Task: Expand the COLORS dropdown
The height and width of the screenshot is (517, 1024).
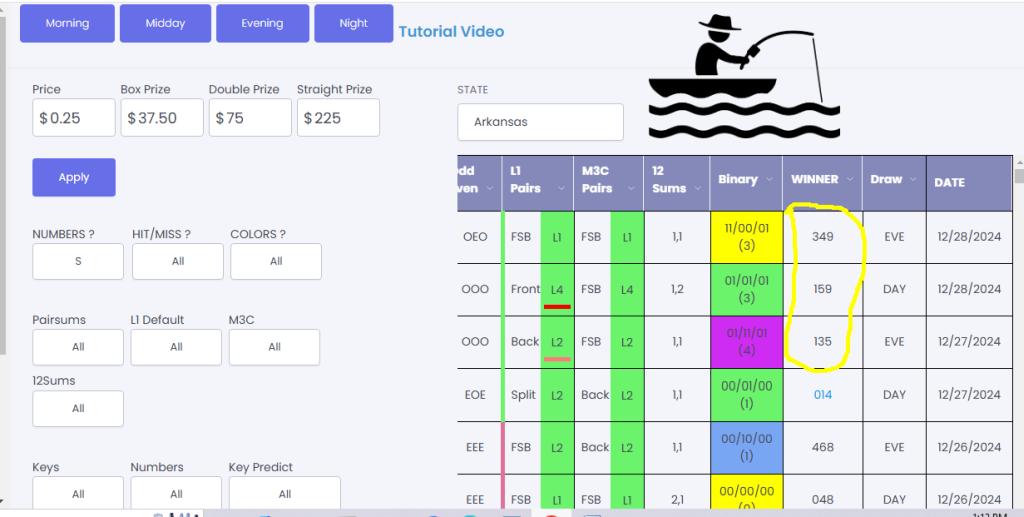Action: (276, 261)
